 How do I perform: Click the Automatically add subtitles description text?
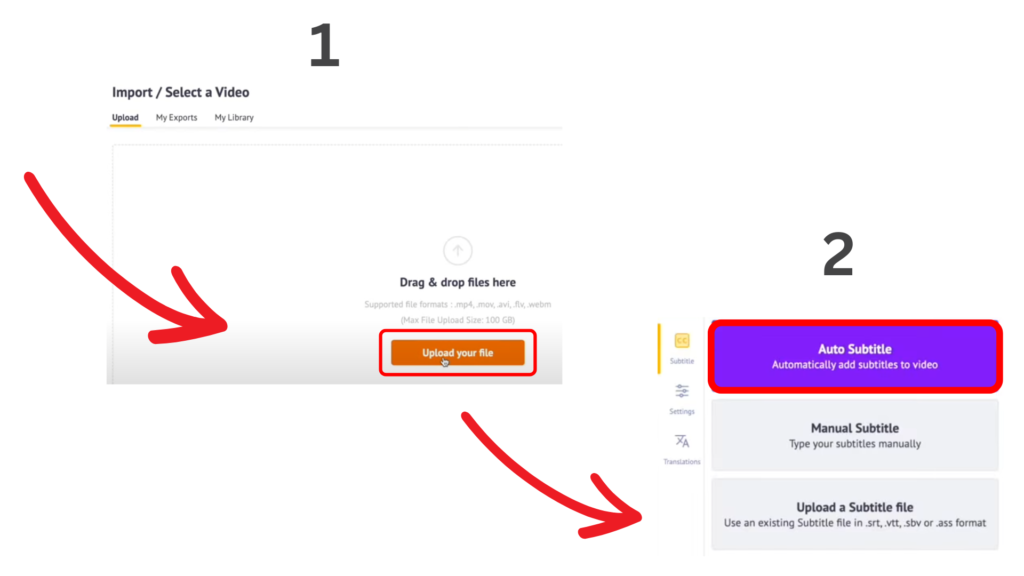point(855,364)
